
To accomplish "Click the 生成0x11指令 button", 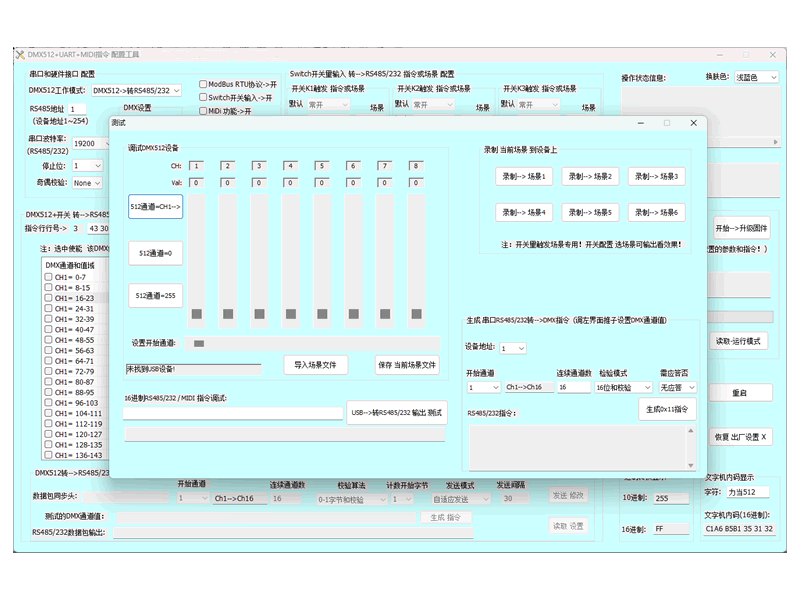I will [x=667, y=409].
